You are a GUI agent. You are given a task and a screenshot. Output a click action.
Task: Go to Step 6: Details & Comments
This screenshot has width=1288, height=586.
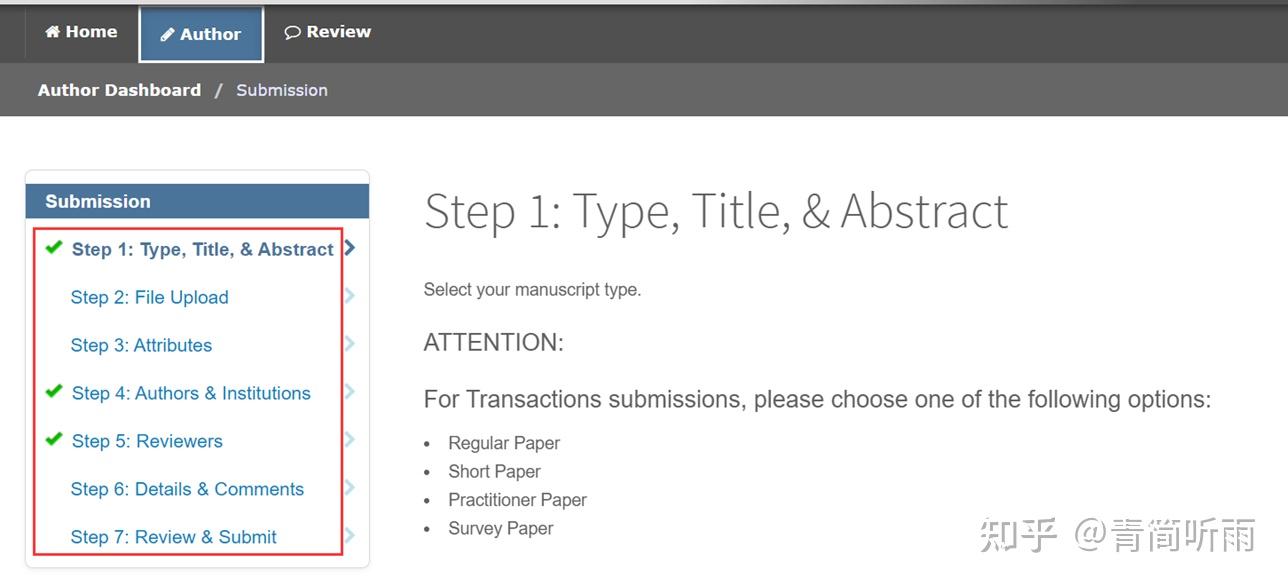point(187,489)
